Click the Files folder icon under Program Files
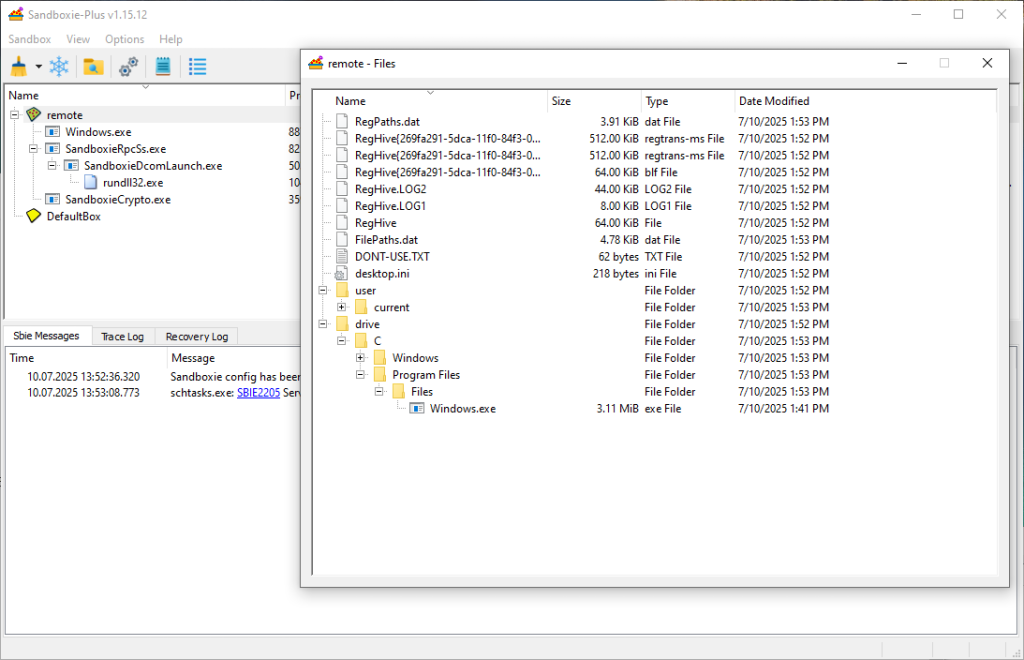Viewport: 1024px width, 660px height. pyautogui.click(x=399, y=392)
